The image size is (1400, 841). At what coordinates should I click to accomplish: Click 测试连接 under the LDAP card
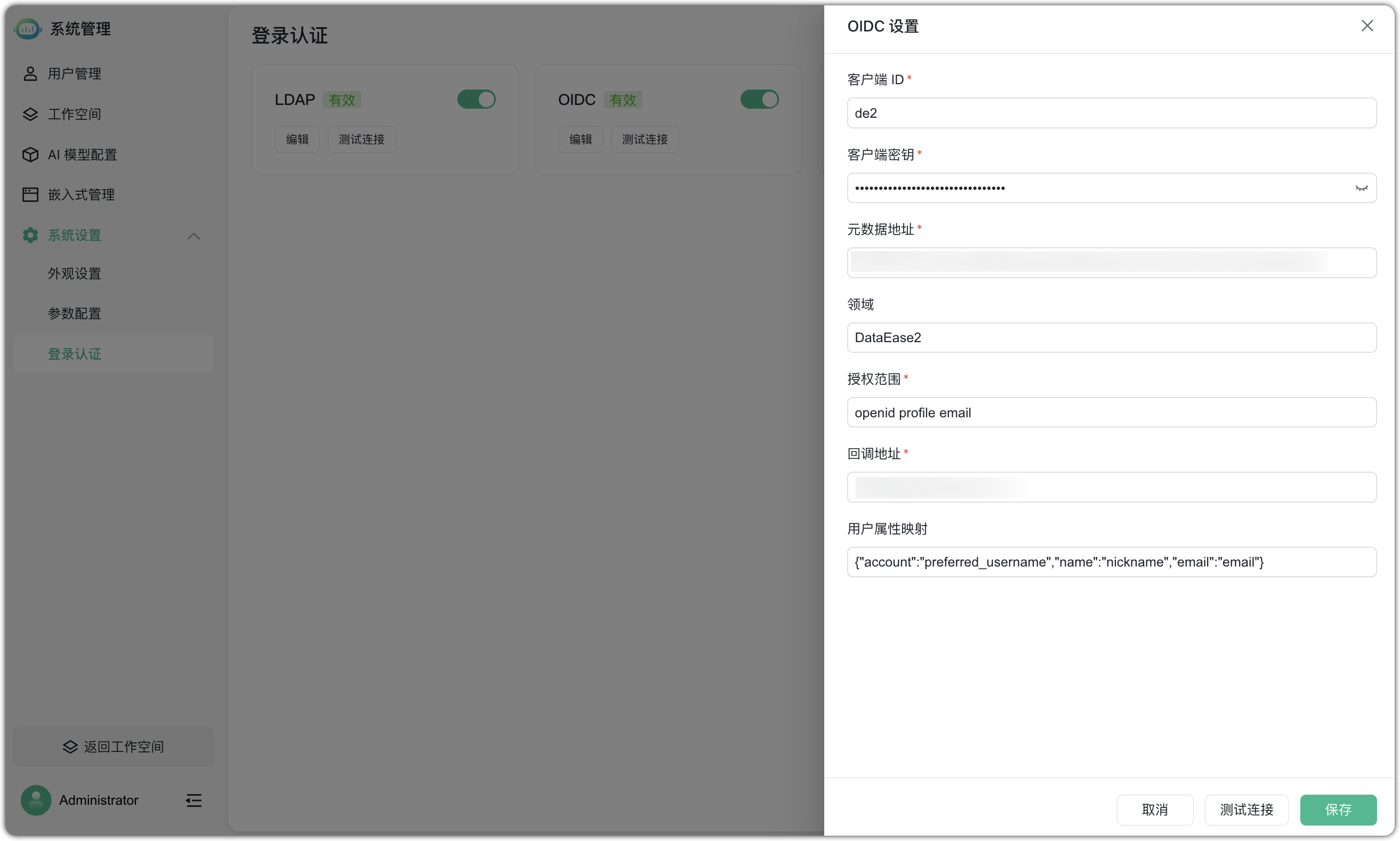click(x=361, y=139)
